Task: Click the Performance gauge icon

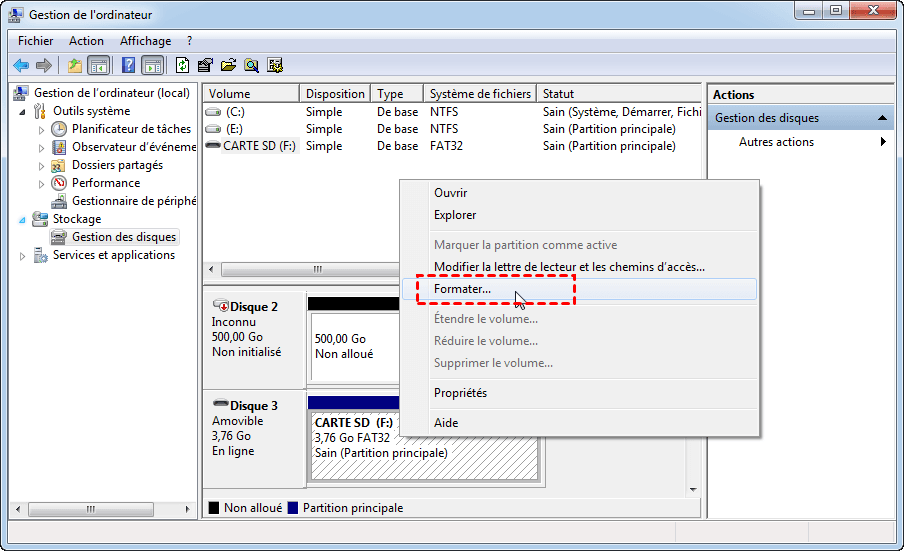Action: coord(59,183)
